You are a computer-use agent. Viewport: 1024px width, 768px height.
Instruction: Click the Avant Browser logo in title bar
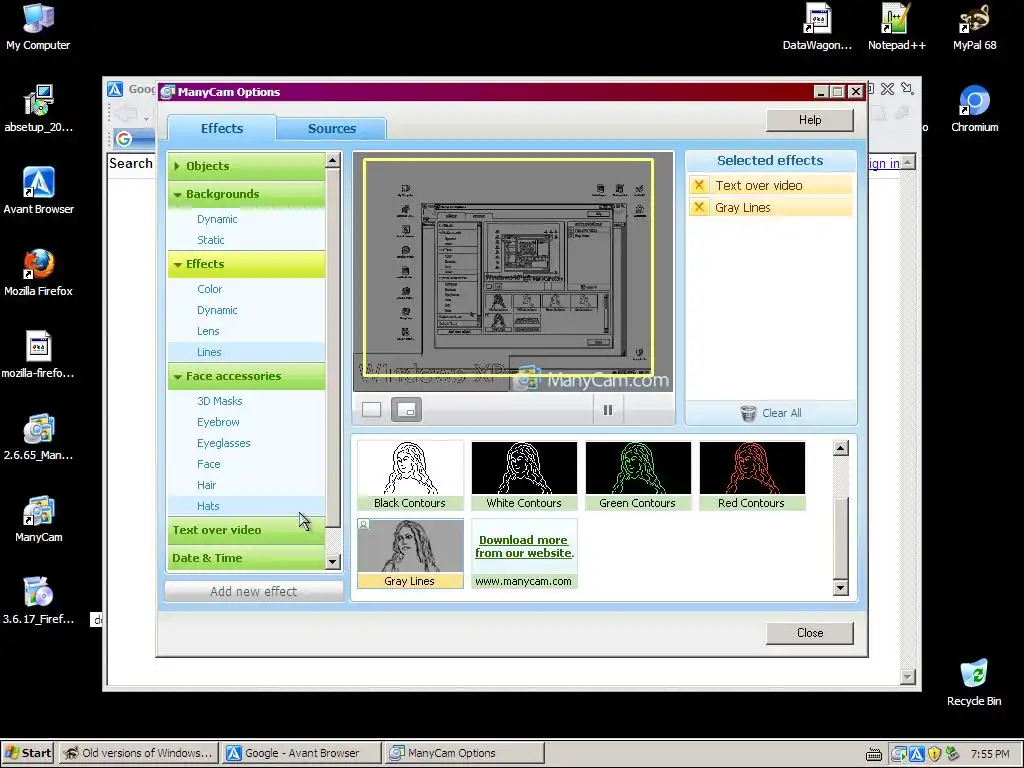click(116, 89)
